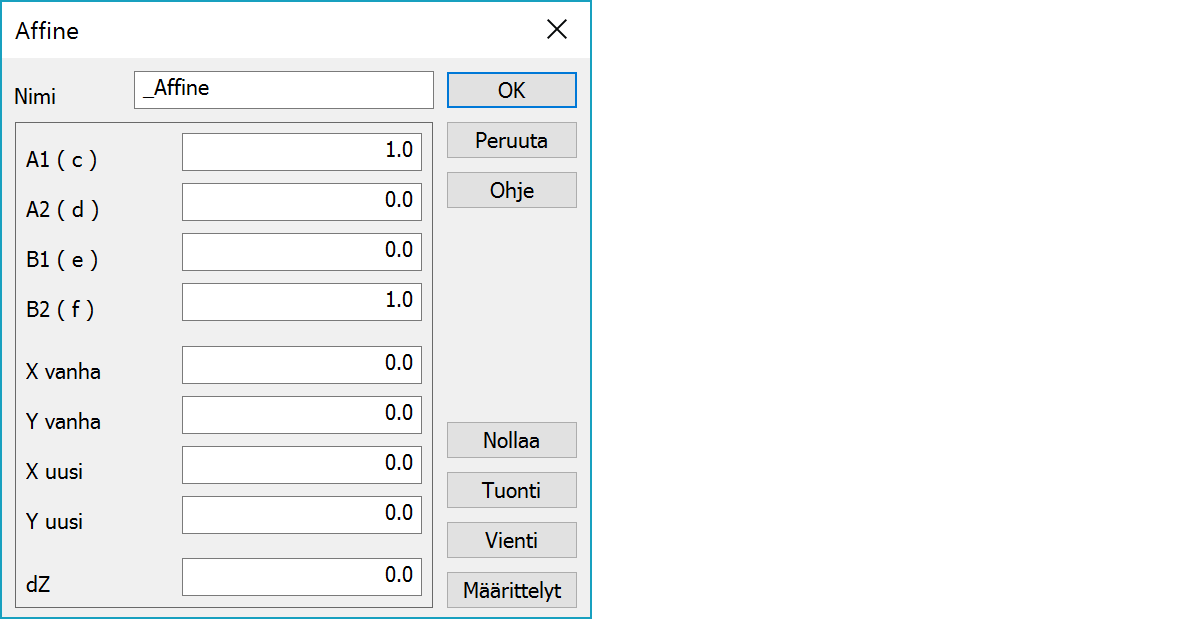The width and height of the screenshot is (1200, 619).
Task: Focus the B2 ( f ) value field
Action: point(301,302)
